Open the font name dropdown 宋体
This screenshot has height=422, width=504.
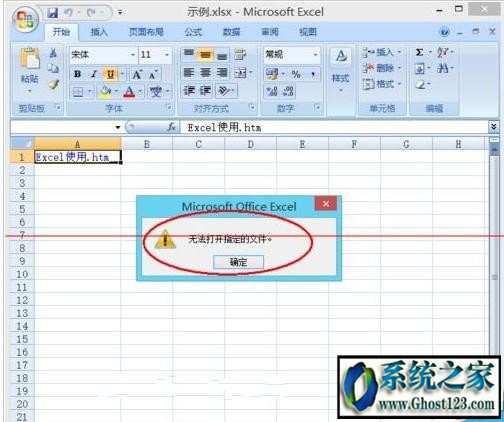click(x=103, y=54)
